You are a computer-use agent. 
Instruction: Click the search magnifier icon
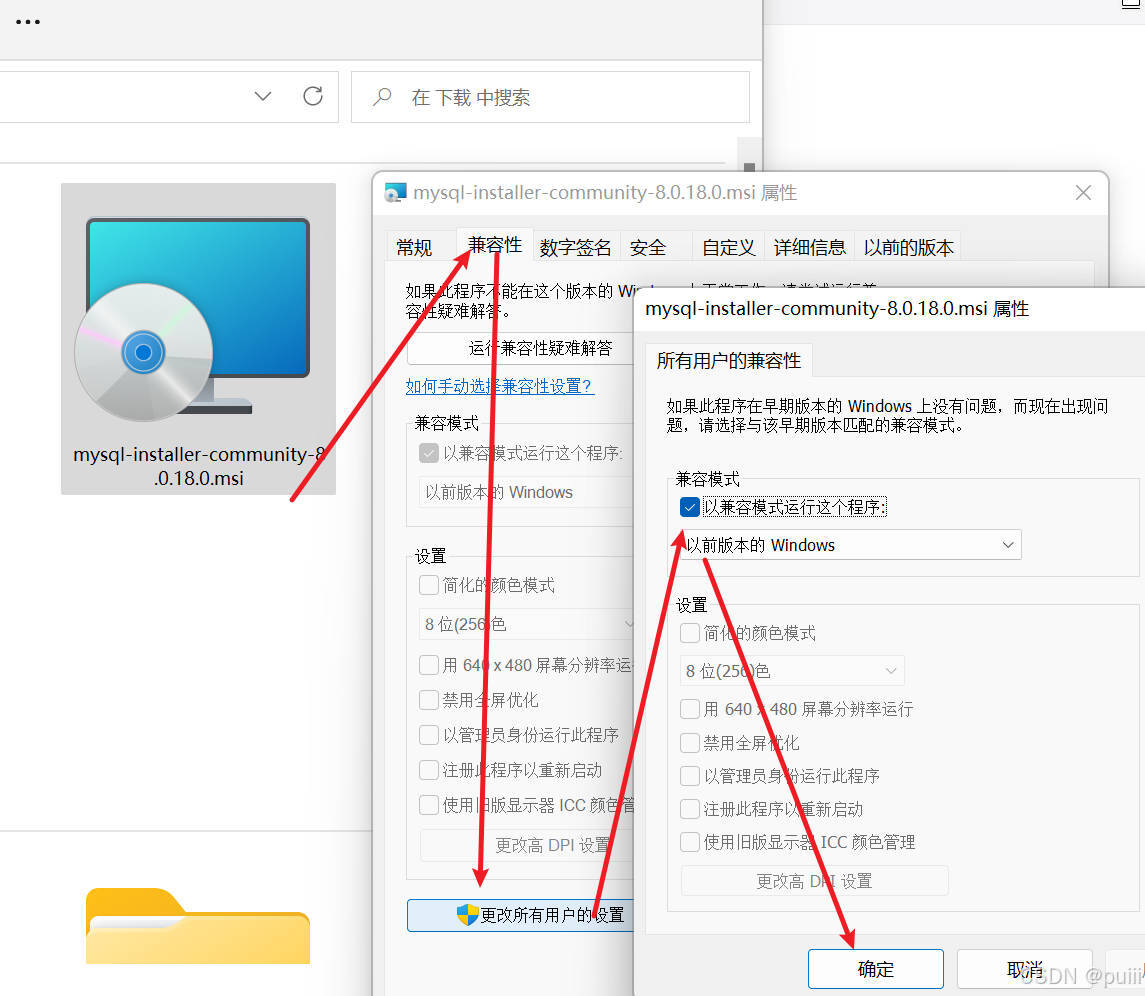(x=381, y=96)
